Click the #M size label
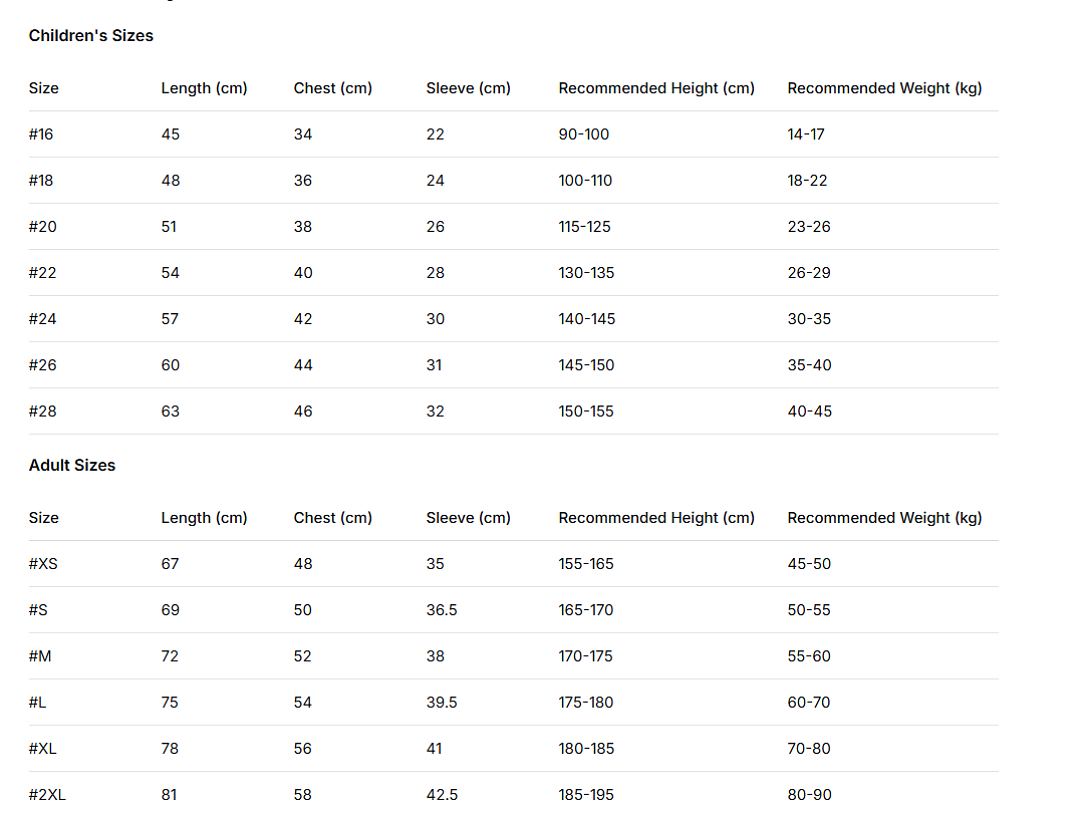Viewport: 1080px width, 817px height. [40, 656]
